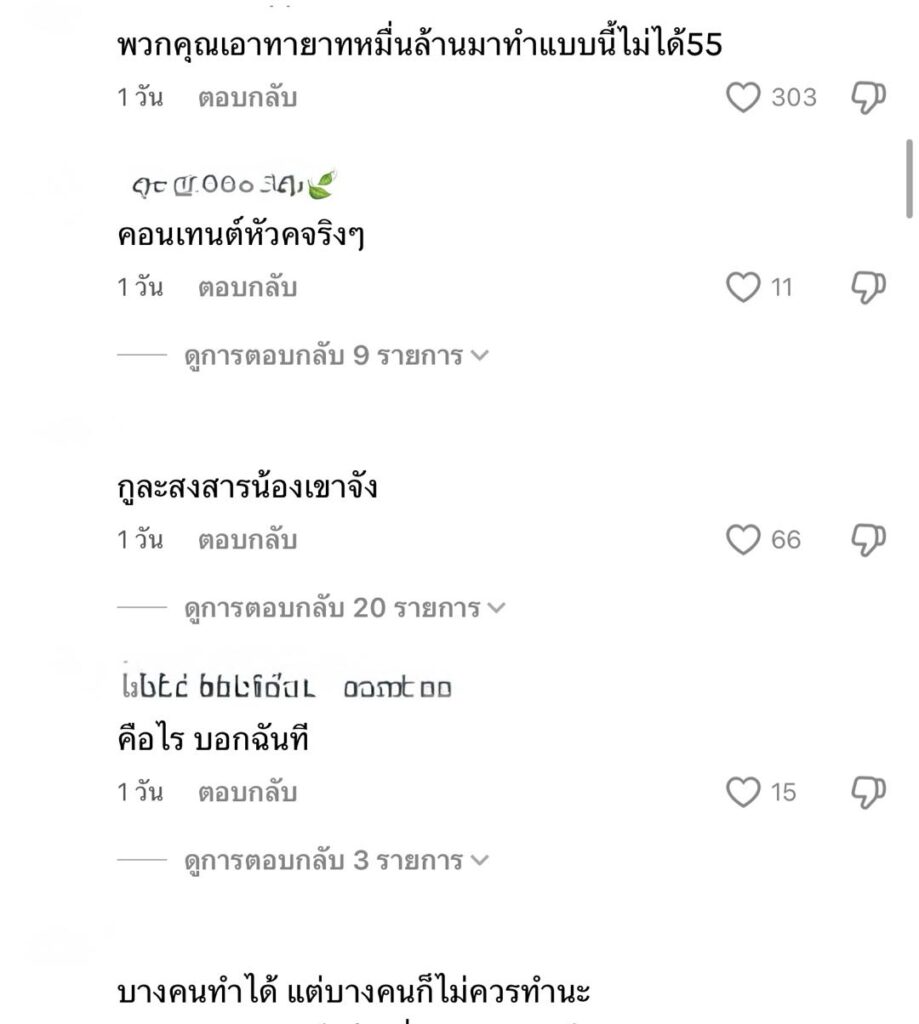Like the comment with 303 likes
This screenshot has width=919, height=1024.
click(743, 98)
